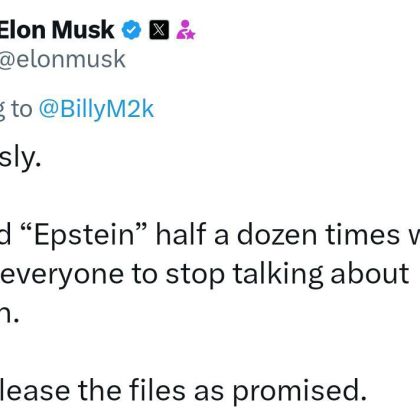420x420 pixels.
Task: Click the word "the" before files
Action: (100, 389)
